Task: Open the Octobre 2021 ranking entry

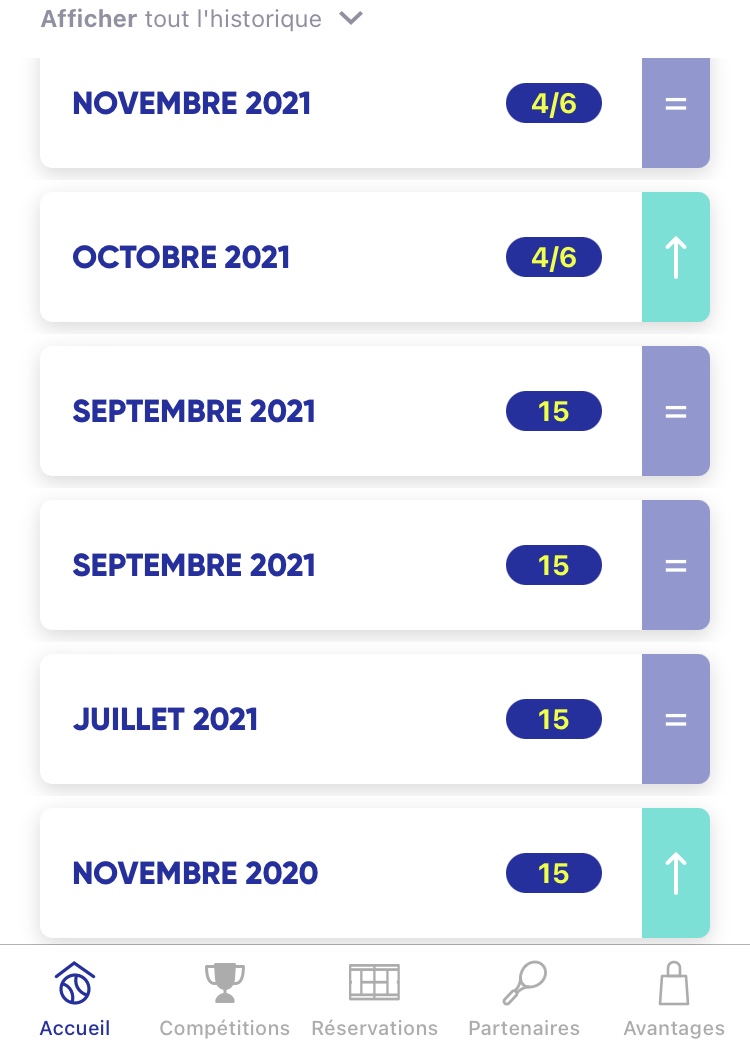Action: point(182,257)
